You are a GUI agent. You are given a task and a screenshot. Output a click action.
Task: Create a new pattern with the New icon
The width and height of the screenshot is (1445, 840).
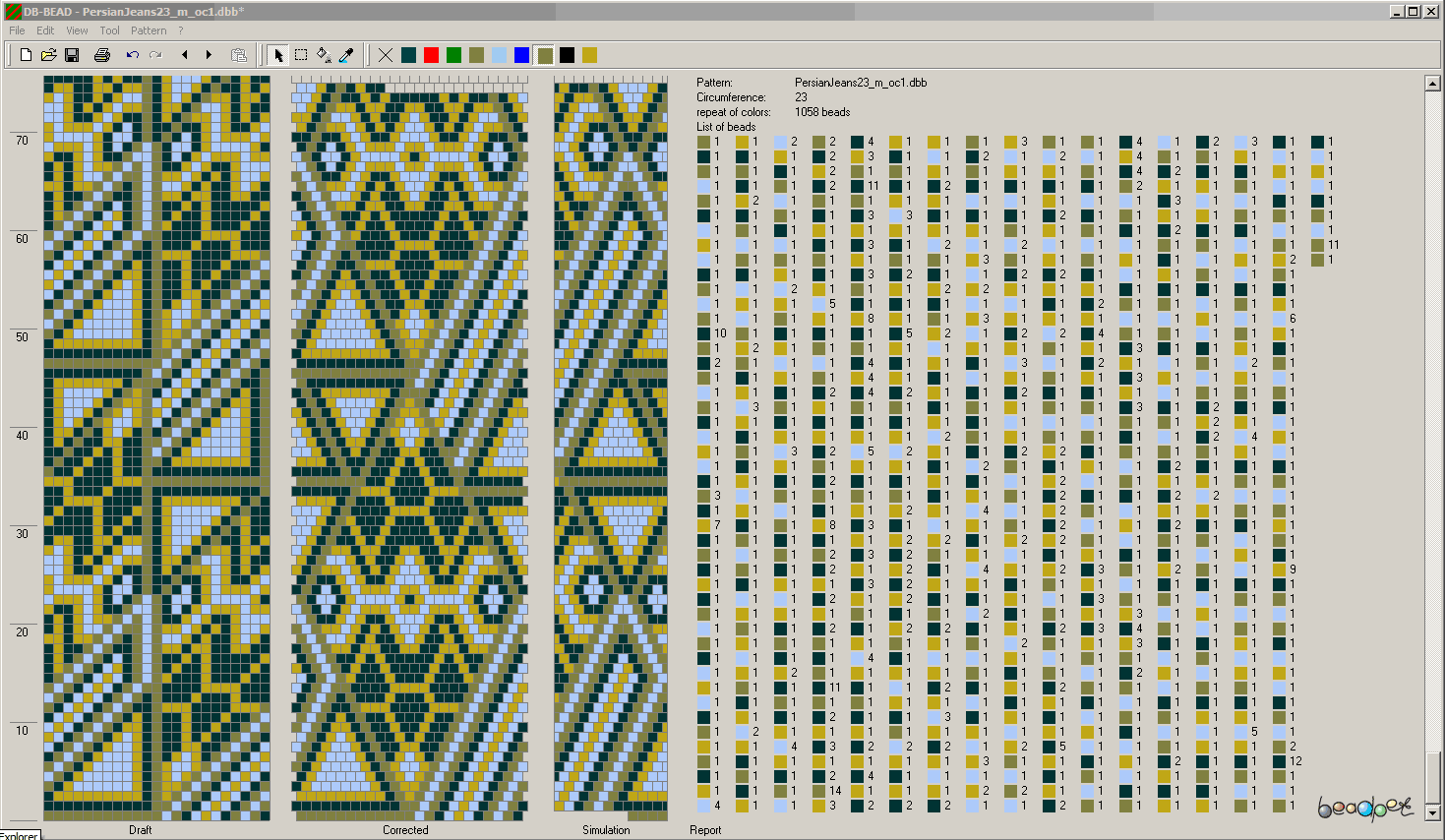pos(26,55)
